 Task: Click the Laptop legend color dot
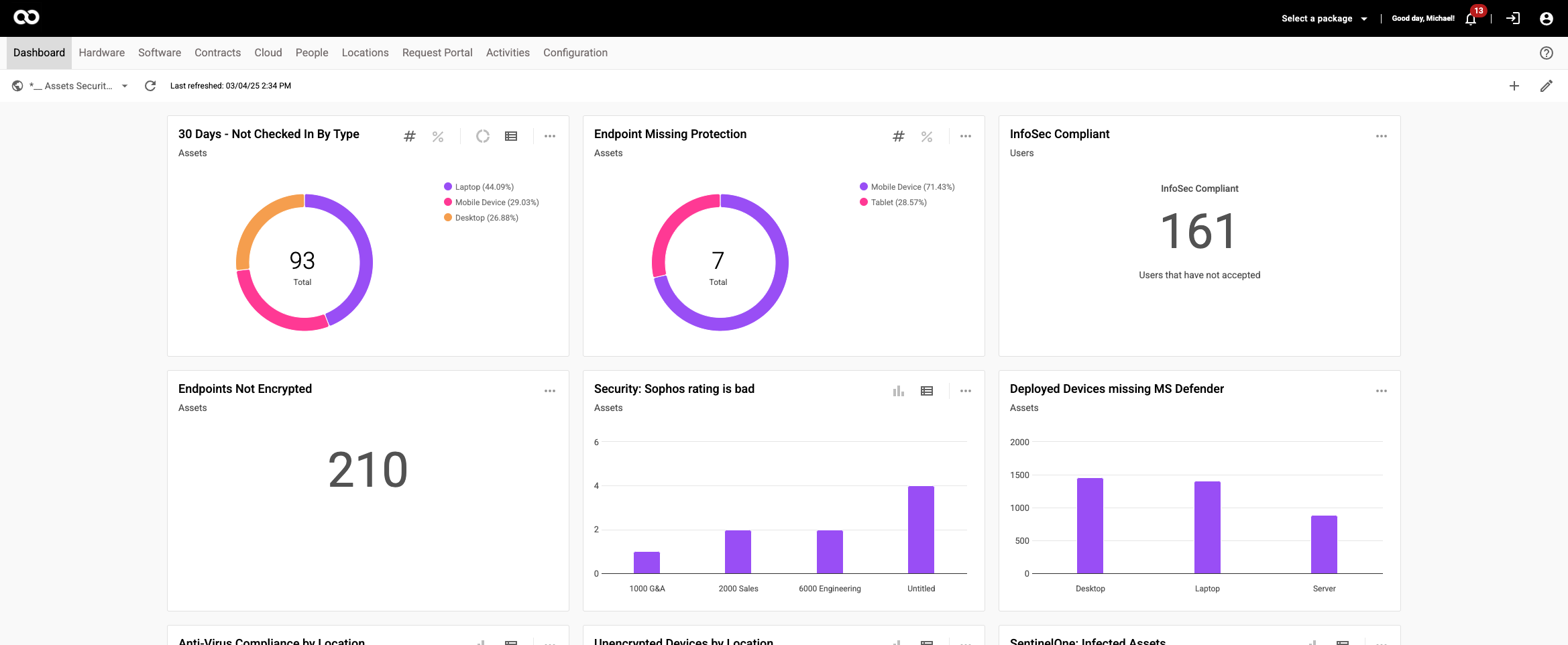pos(448,187)
